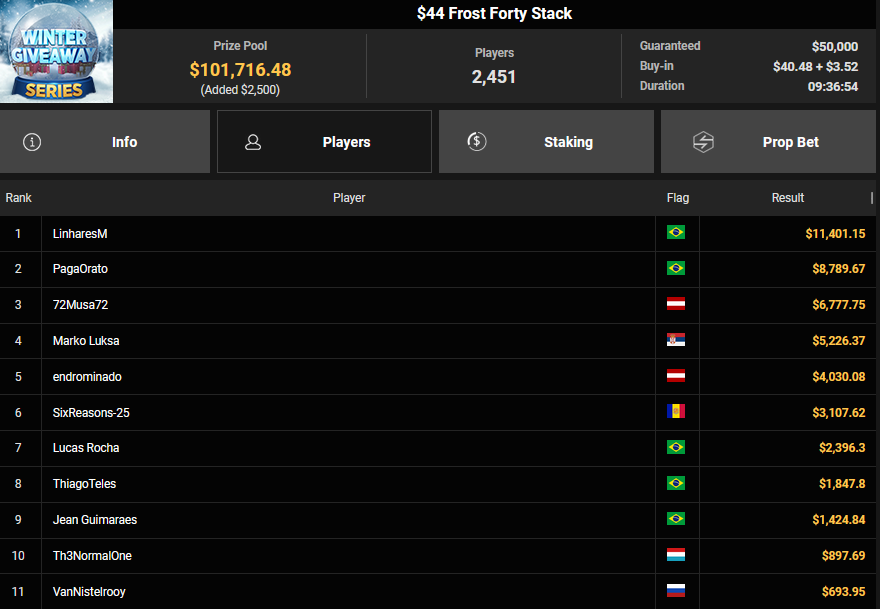Screen dimensions: 880x609
Task: Click Marko Luksa's Serbia flag icon
Action: click(676, 341)
